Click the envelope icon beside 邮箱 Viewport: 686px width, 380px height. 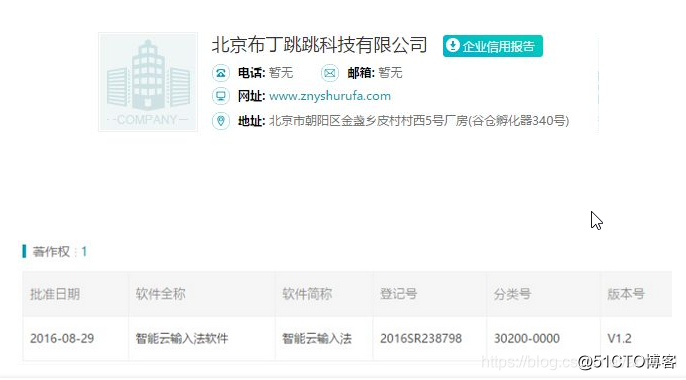tap(330, 73)
